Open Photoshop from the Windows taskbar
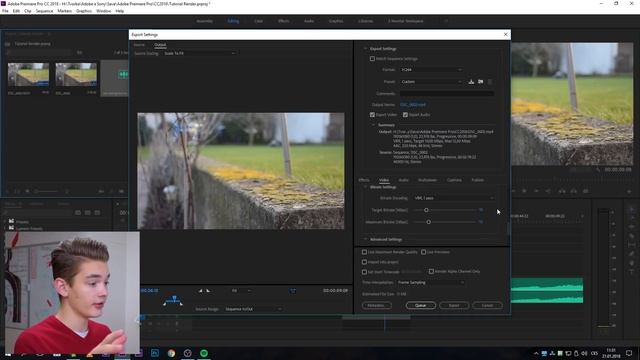The width and height of the screenshot is (640, 360). coord(155,353)
